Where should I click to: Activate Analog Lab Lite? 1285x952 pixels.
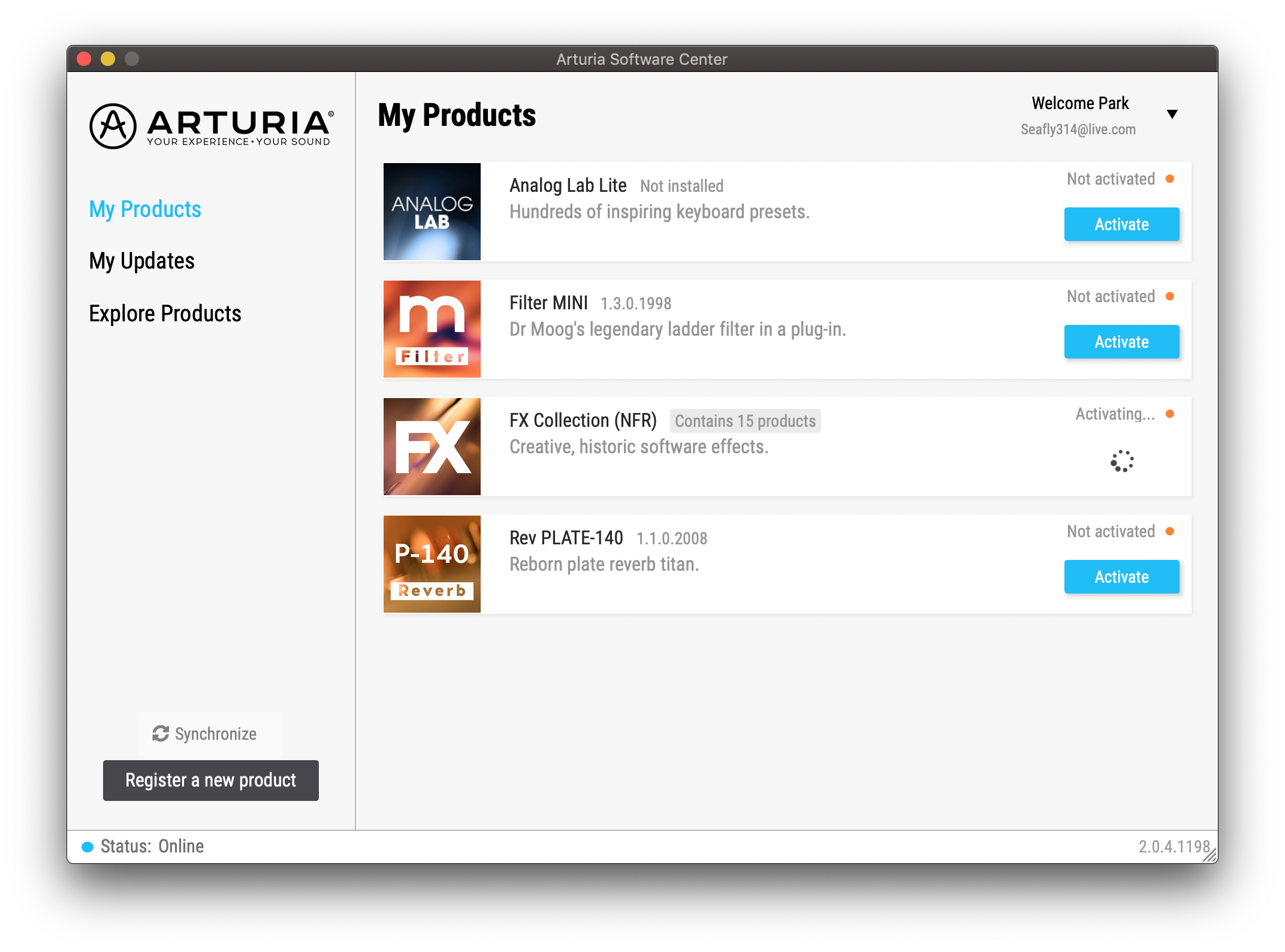(1121, 224)
